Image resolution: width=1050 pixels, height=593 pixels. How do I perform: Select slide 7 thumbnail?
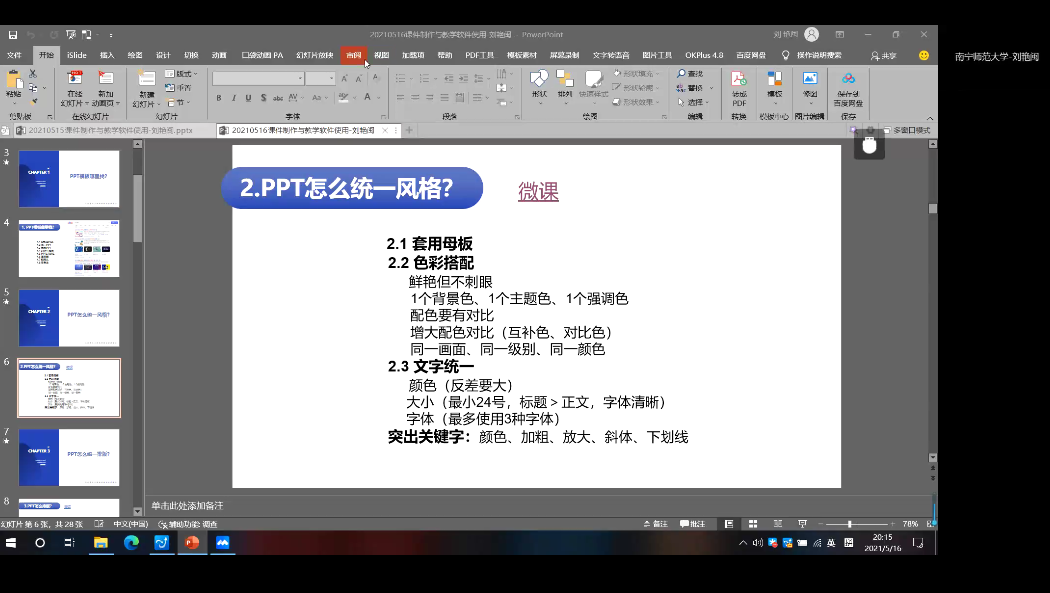(x=69, y=458)
